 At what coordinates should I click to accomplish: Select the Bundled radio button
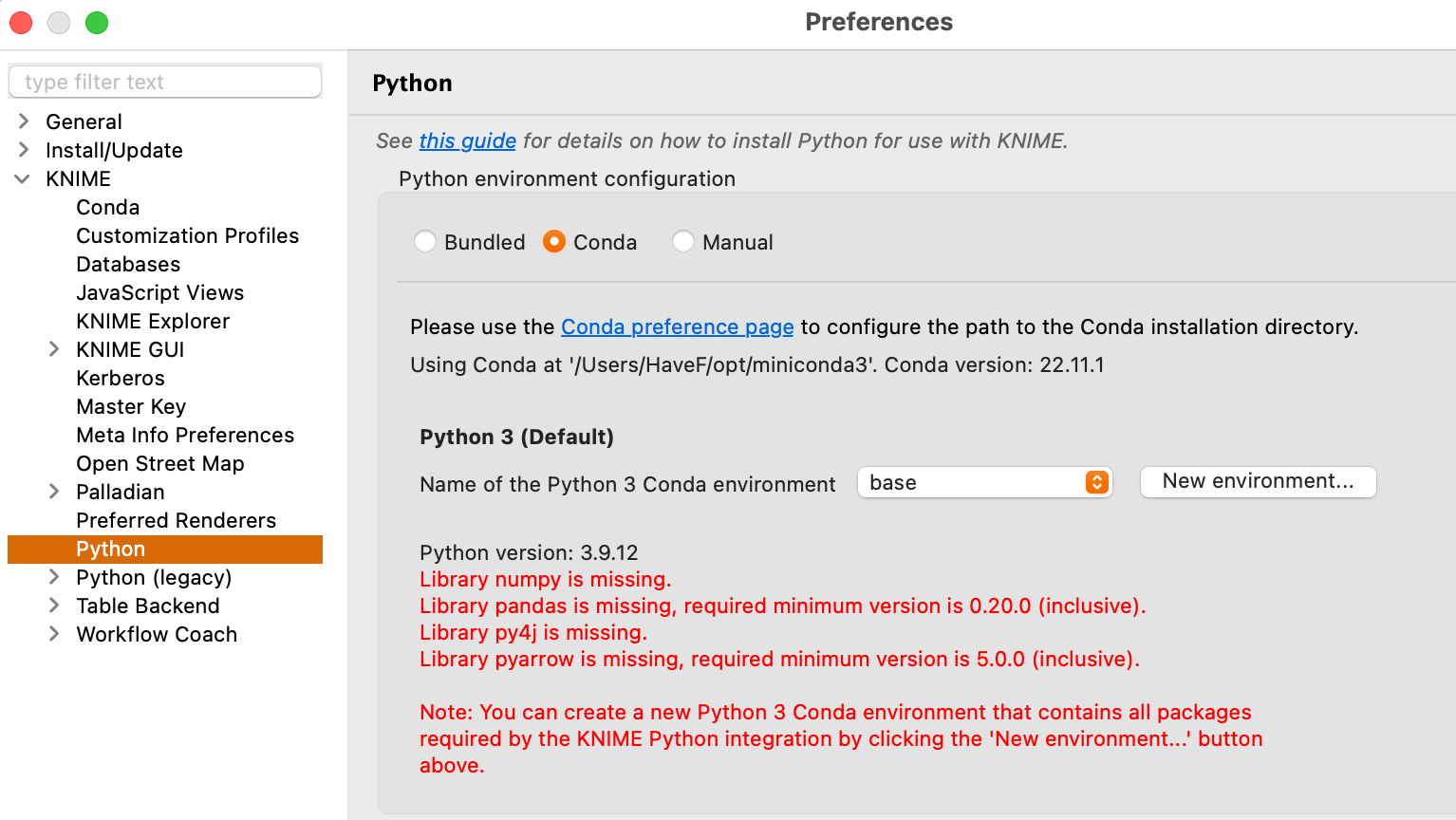[x=425, y=242]
